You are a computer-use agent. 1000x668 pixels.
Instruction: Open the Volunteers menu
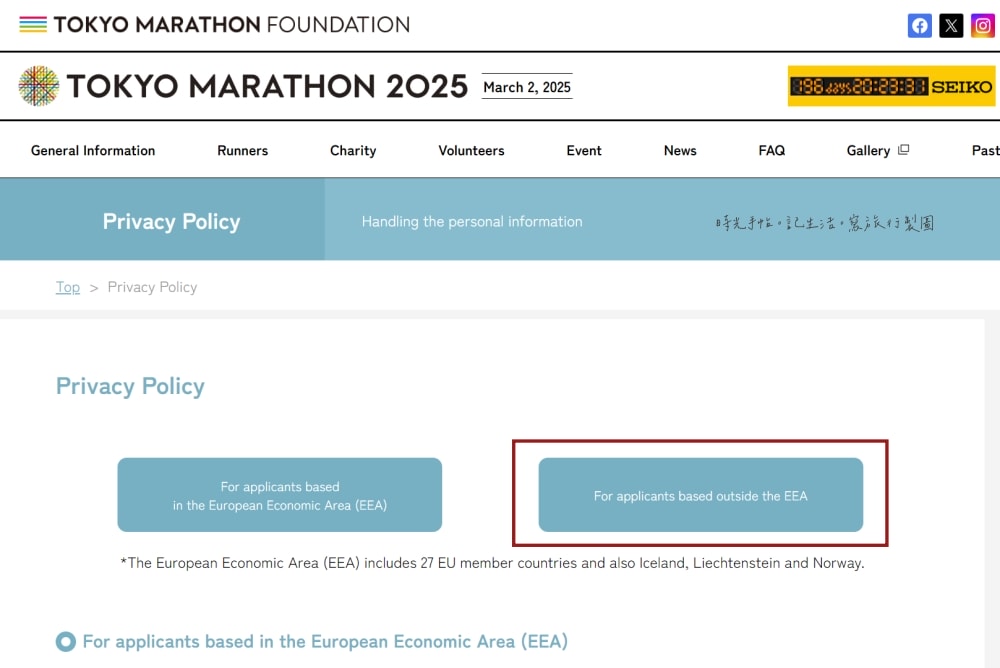click(x=471, y=151)
